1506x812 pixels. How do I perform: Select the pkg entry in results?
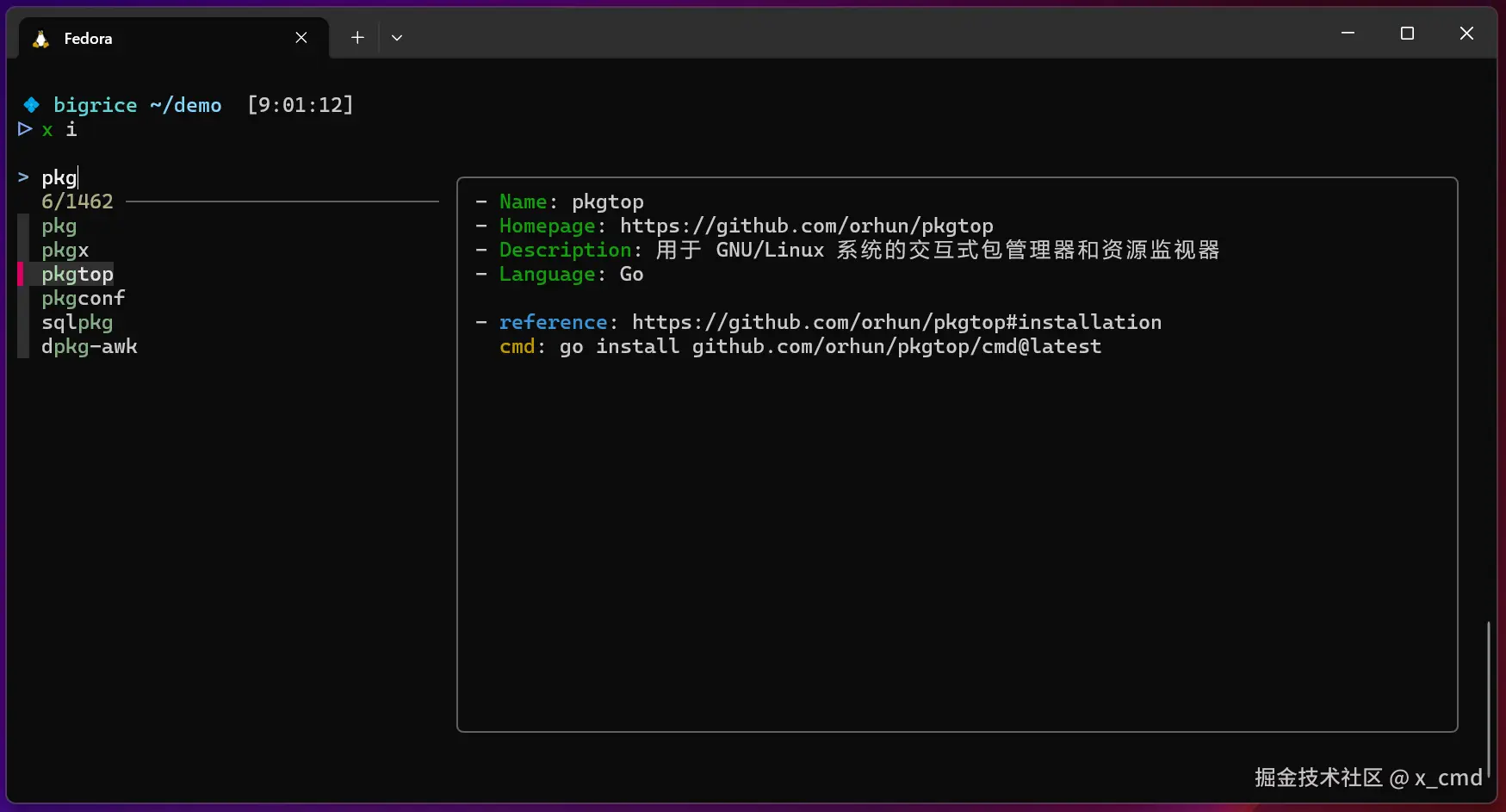(59, 226)
